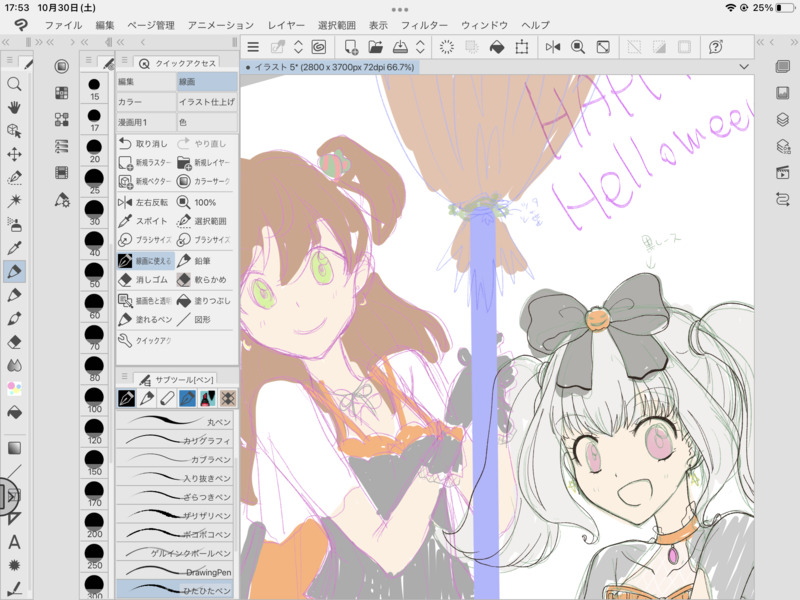This screenshot has width=800, height=600.
Task: Click the Zoom icon in command bar
Action: point(578,47)
